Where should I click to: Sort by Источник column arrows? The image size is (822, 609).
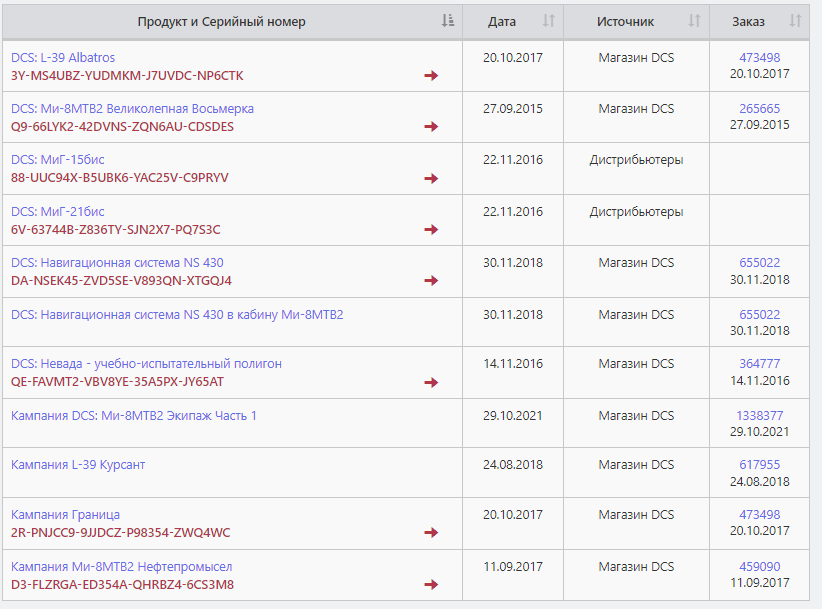coord(694,21)
